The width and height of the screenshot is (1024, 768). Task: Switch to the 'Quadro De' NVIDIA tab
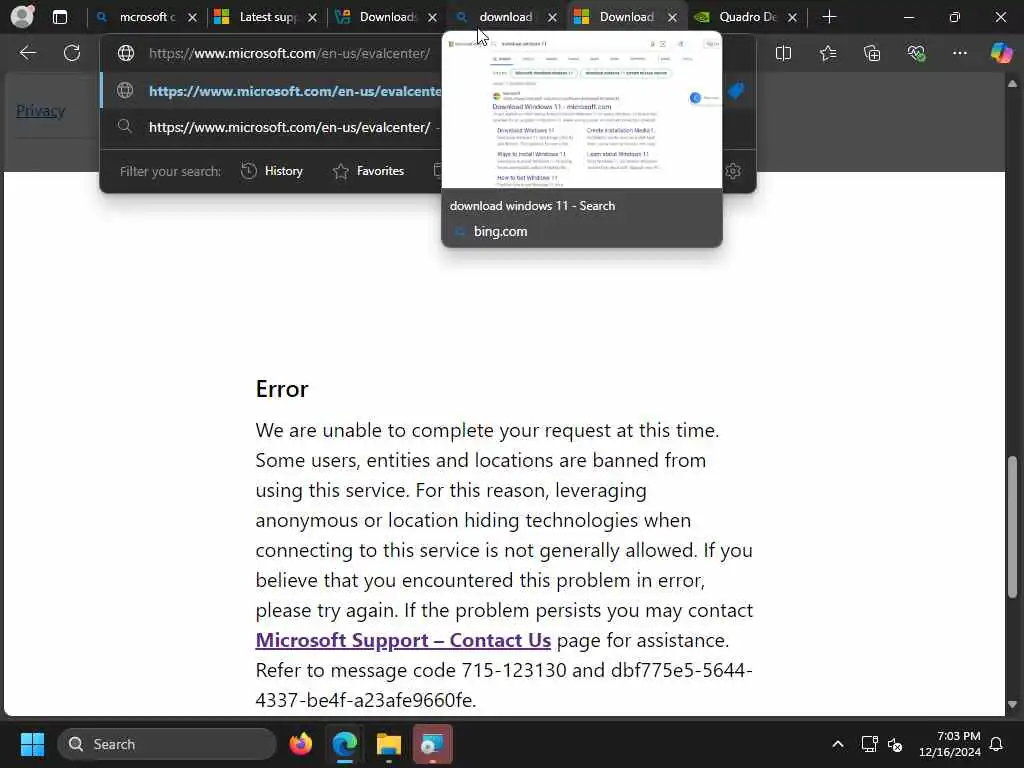(x=746, y=17)
